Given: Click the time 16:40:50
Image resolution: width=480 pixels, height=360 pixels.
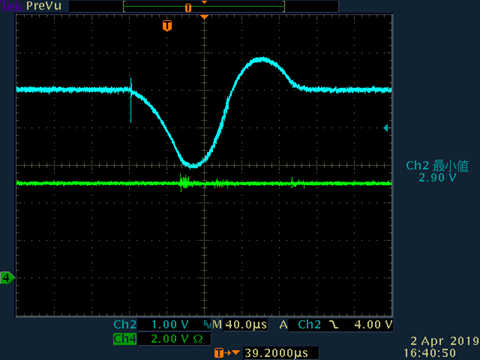Looking at the screenshot, I should pos(430,353).
